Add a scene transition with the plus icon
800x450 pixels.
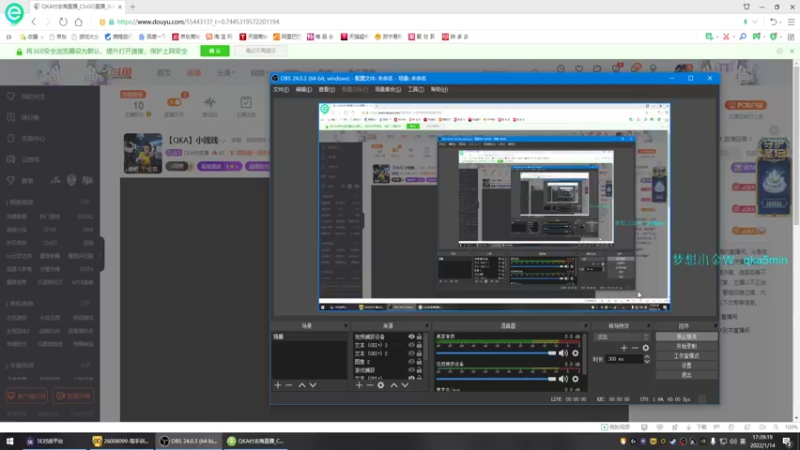pyautogui.click(x=623, y=348)
